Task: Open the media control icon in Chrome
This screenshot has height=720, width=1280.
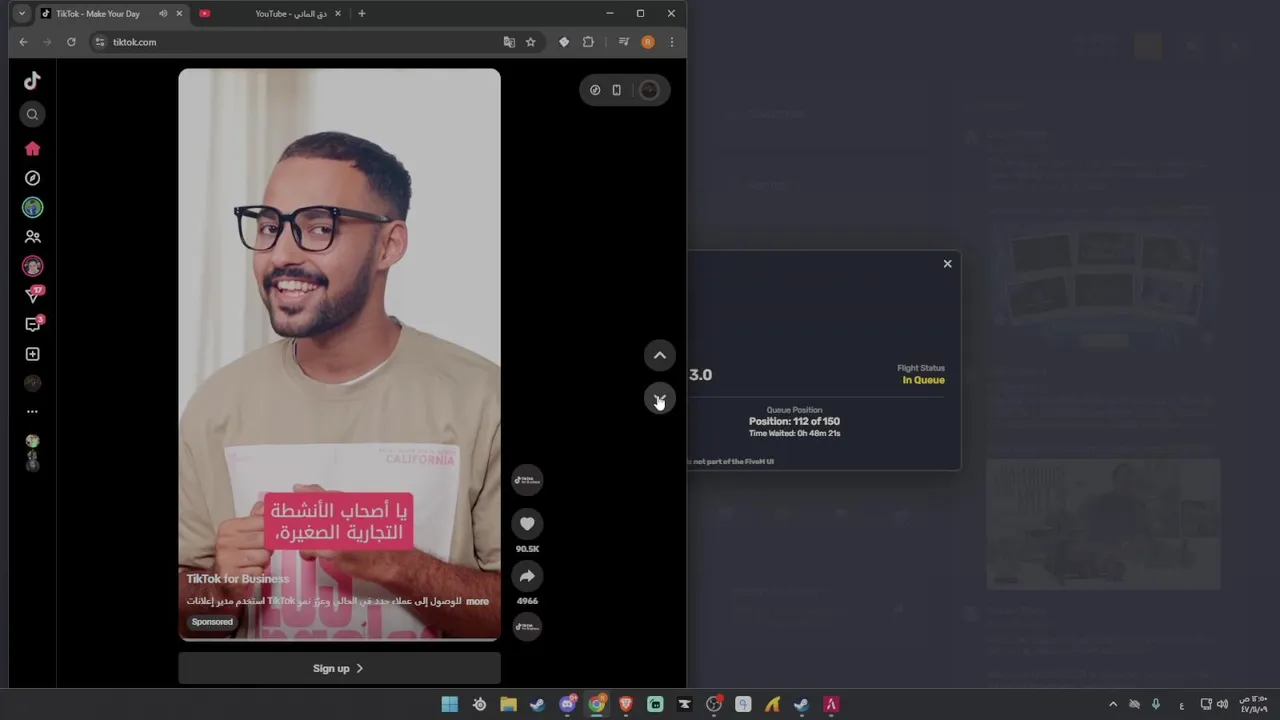Action: (623, 42)
